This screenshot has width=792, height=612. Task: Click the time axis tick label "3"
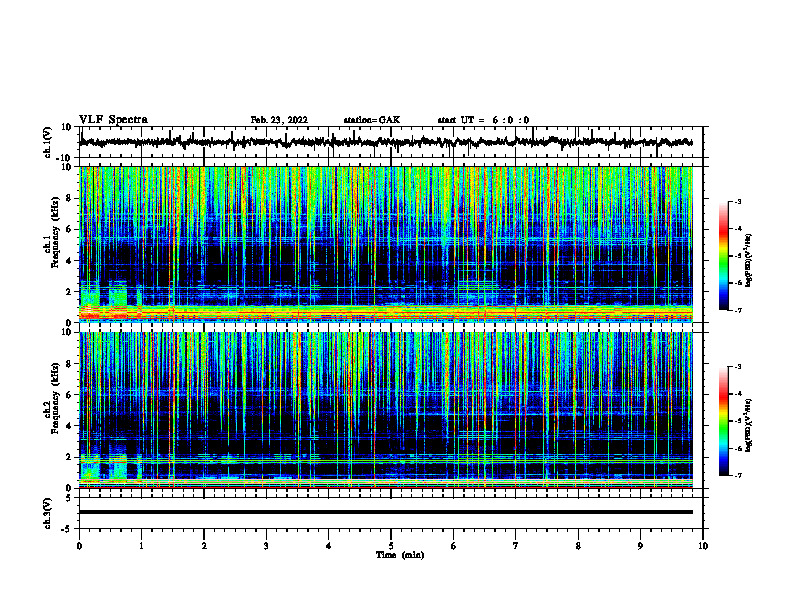coord(266,546)
